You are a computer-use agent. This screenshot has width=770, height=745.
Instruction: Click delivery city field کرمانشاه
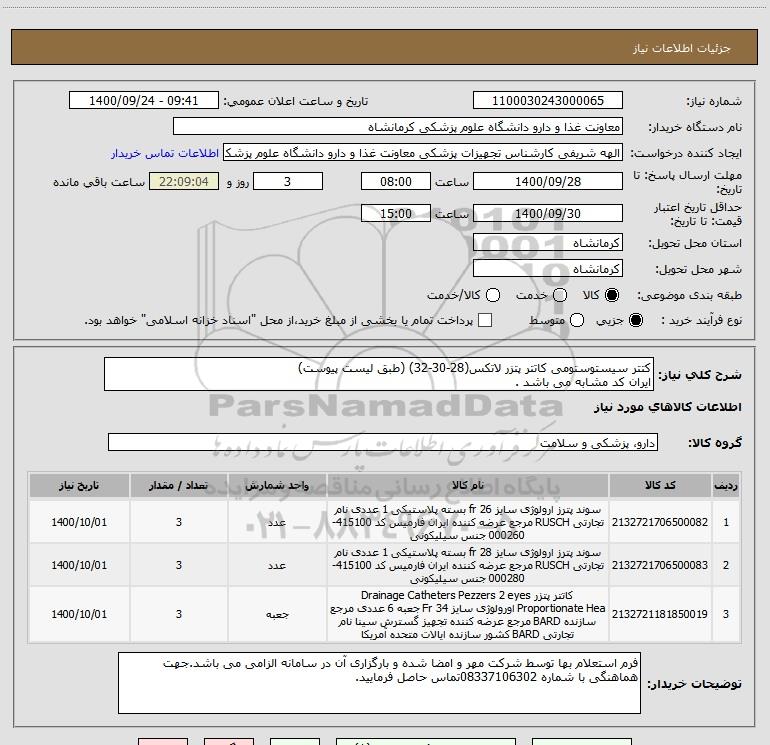tap(548, 269)
